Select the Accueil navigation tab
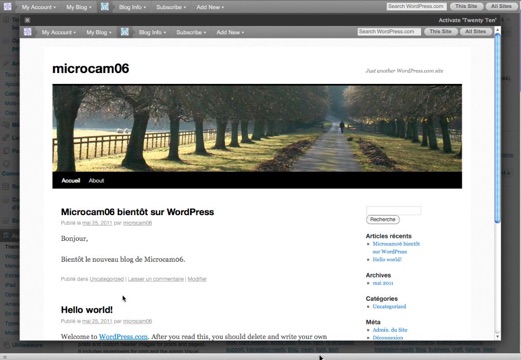 pos(71,180)
